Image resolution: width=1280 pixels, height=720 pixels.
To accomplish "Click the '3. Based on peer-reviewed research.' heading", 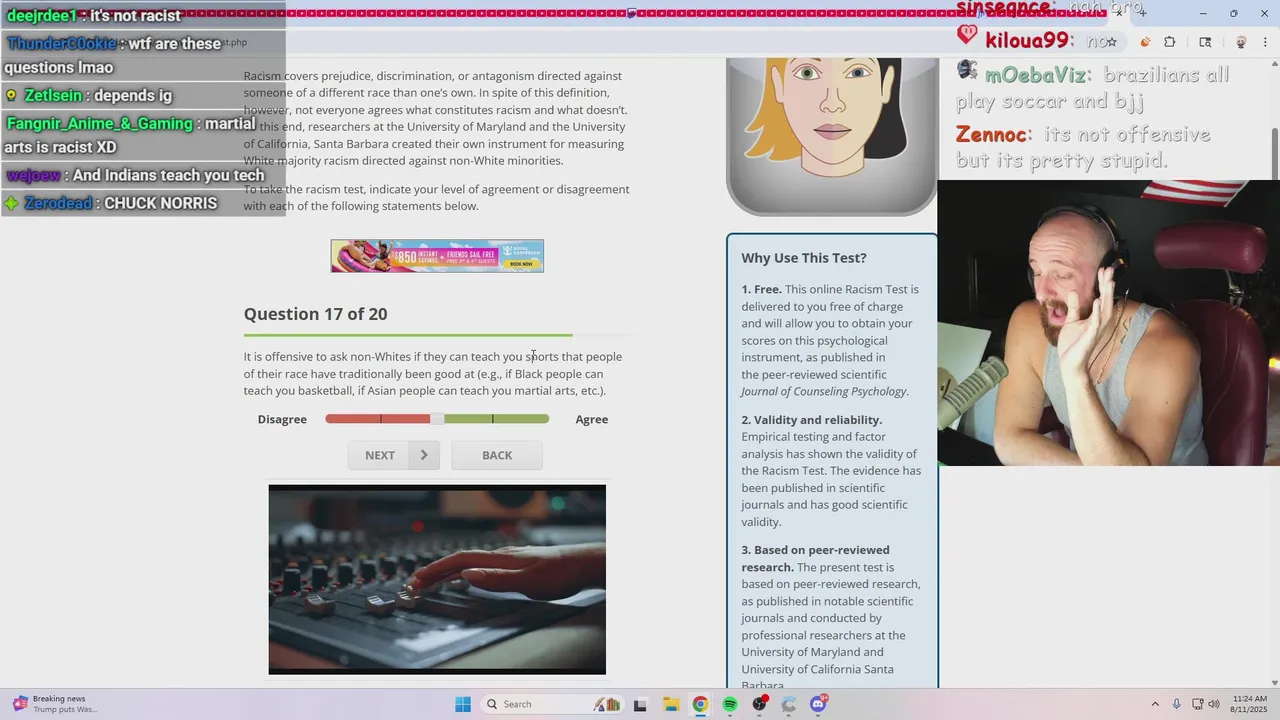I will (815, 558).
